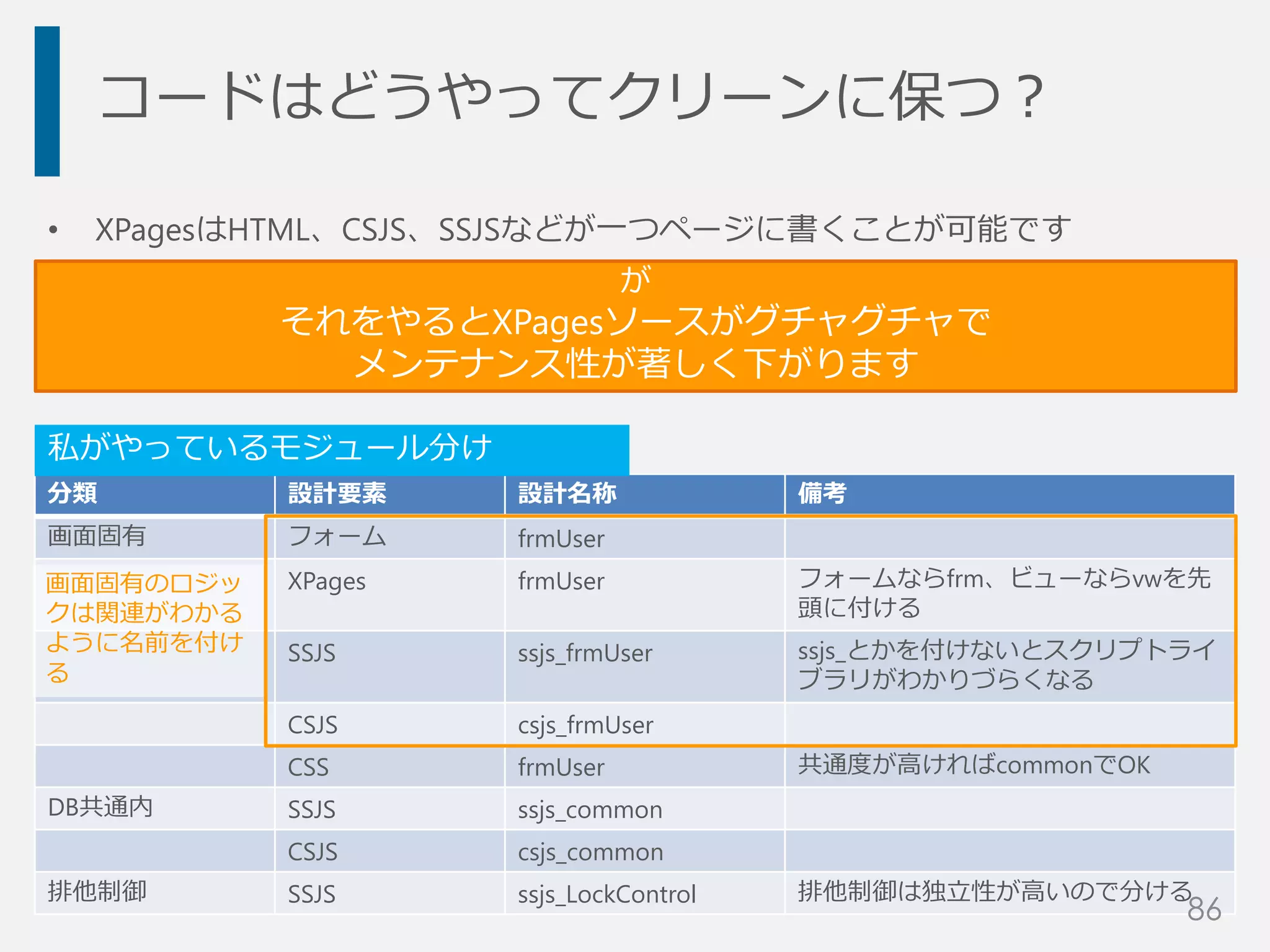Click the orange box line メンテナンス性が著しく下がります
The image size is (1270, 952).
[x=636, y=363]
